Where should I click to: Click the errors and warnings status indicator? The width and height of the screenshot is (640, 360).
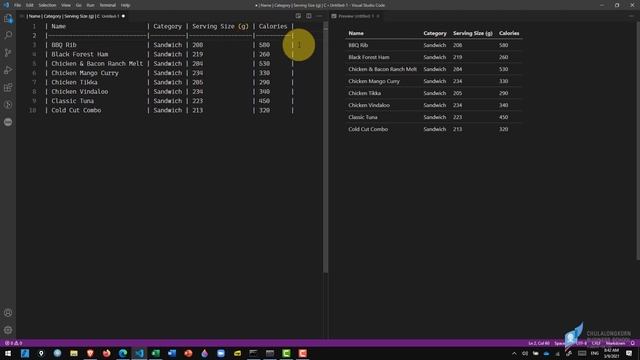[13, 343]
